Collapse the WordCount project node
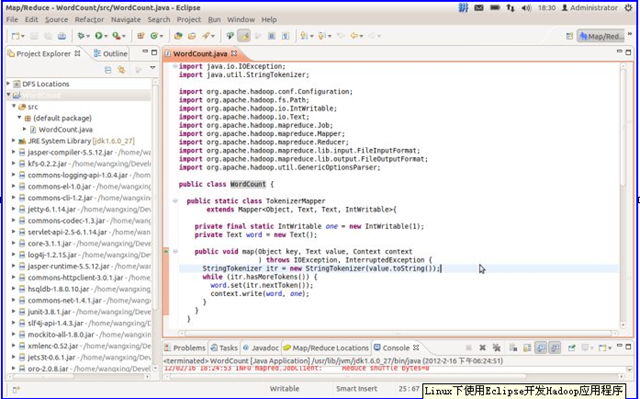This screenshot has height=399, width=640. tap(9, 95)
